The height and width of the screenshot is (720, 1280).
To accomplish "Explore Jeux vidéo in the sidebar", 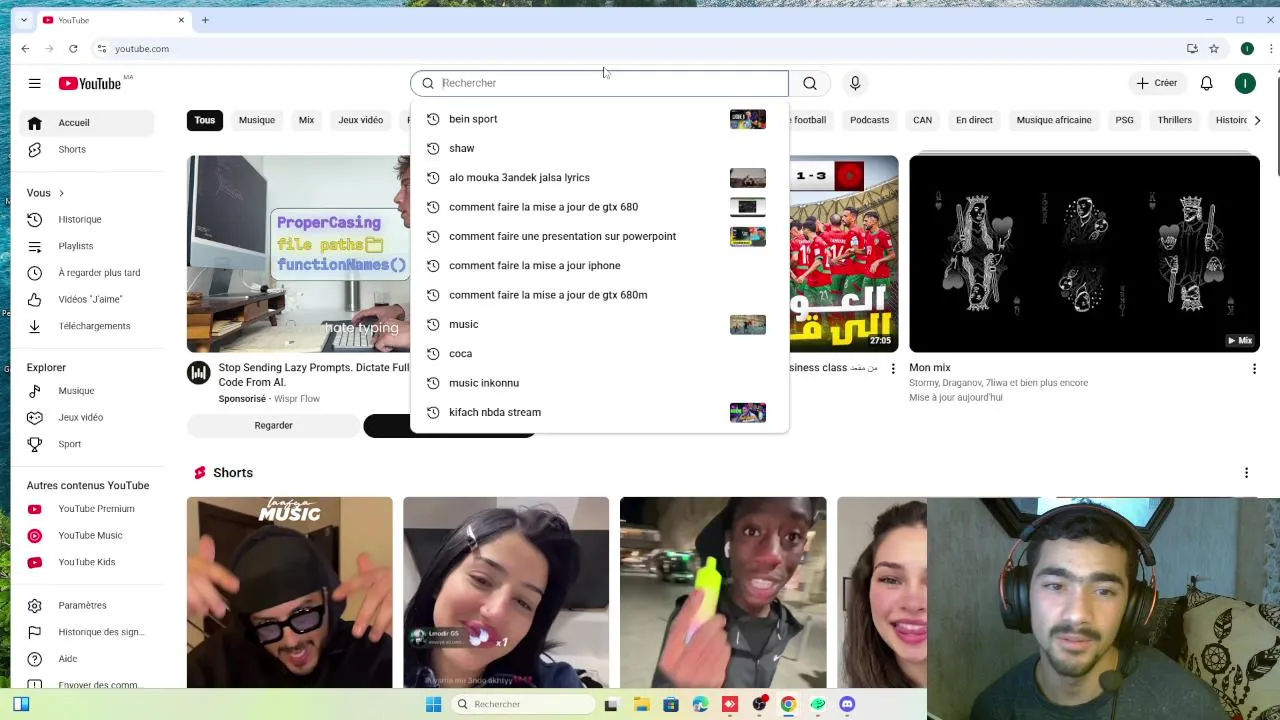I will [86, 417].
